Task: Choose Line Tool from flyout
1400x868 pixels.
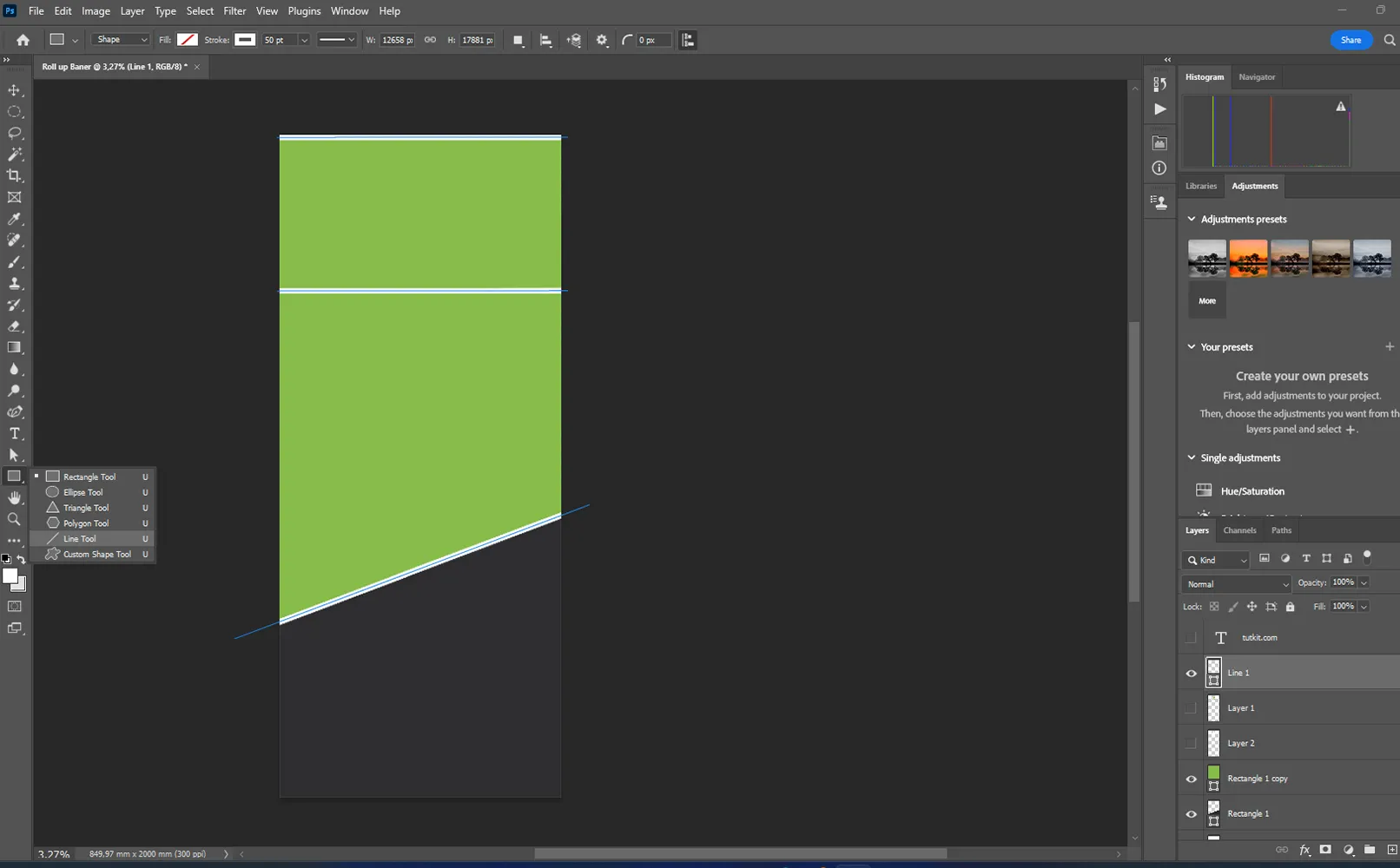Action: tap(93, 539)
